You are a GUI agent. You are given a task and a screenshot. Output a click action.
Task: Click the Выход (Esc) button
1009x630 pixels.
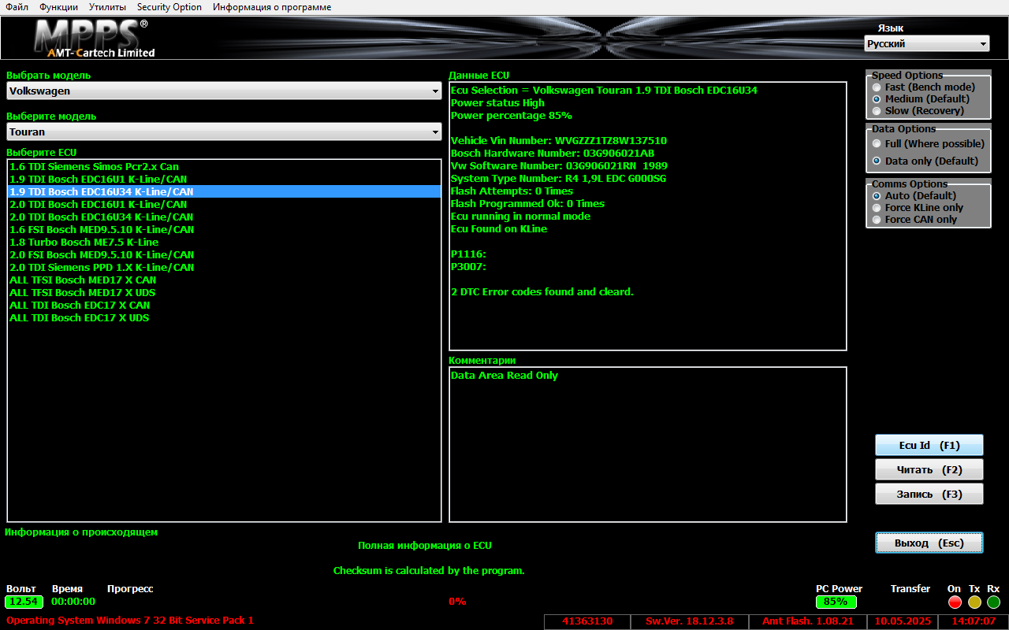[x=929, y=543]
